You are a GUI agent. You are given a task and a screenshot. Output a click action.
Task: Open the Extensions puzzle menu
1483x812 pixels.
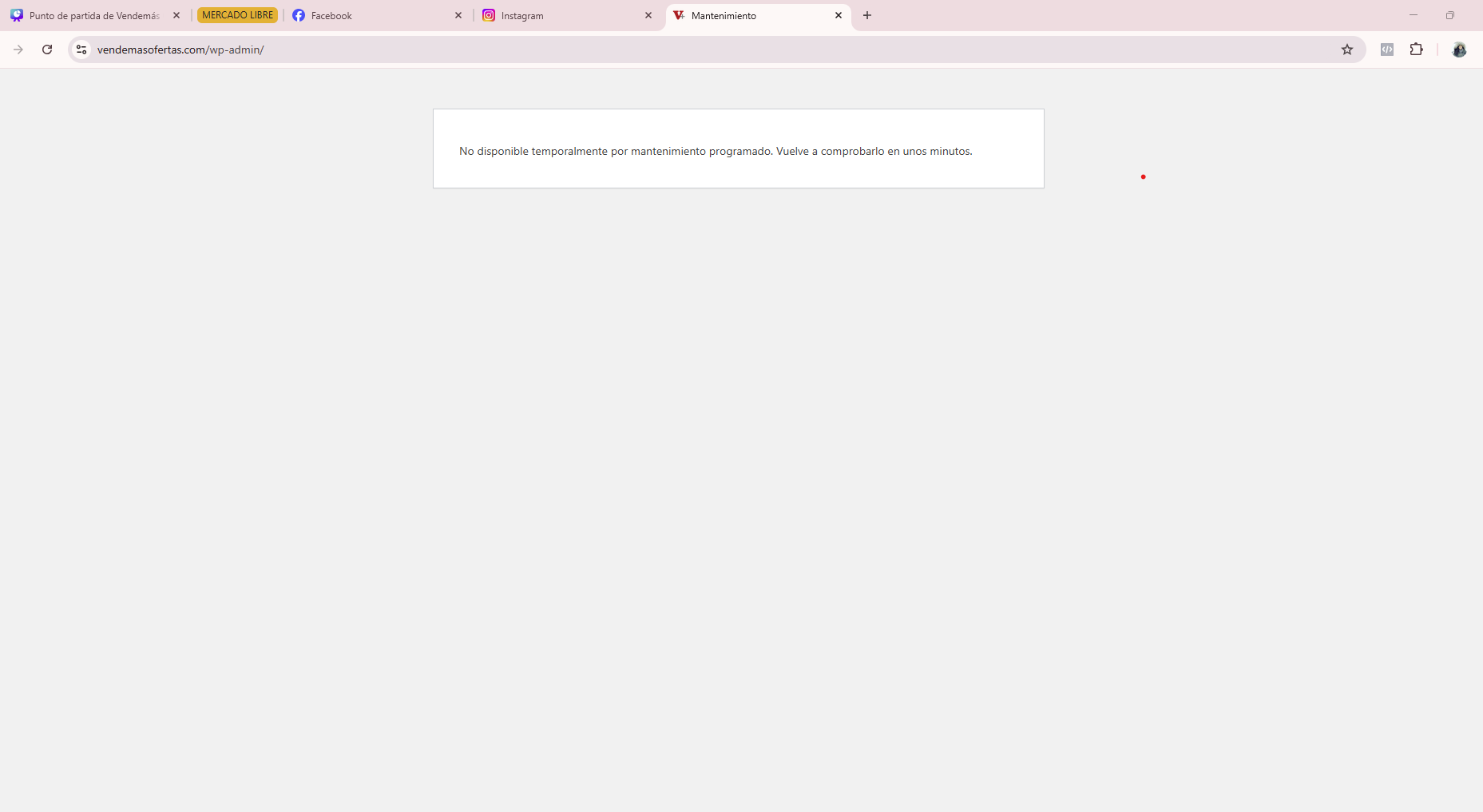pos(1416,50)
